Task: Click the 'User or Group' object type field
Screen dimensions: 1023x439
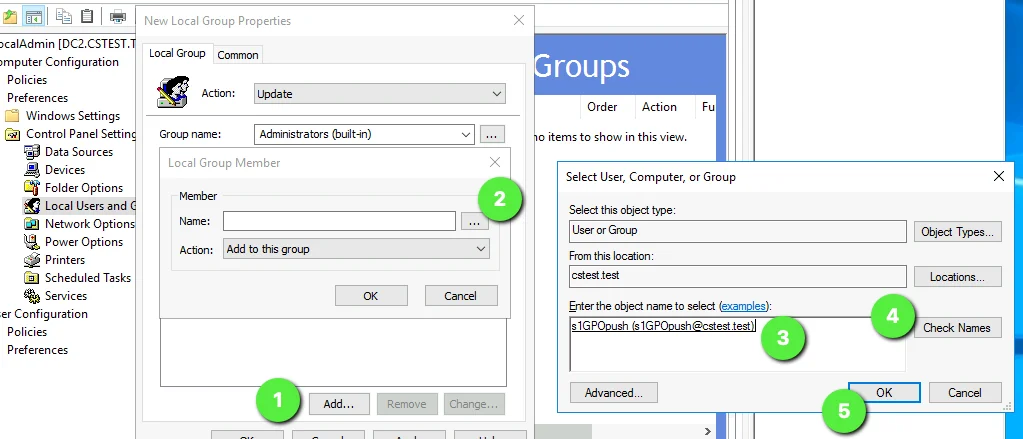Action: 738,230
